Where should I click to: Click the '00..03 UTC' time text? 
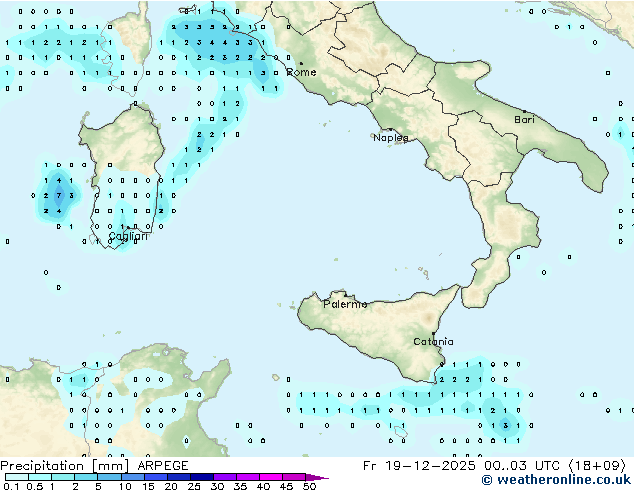click(x=522, y=466)
